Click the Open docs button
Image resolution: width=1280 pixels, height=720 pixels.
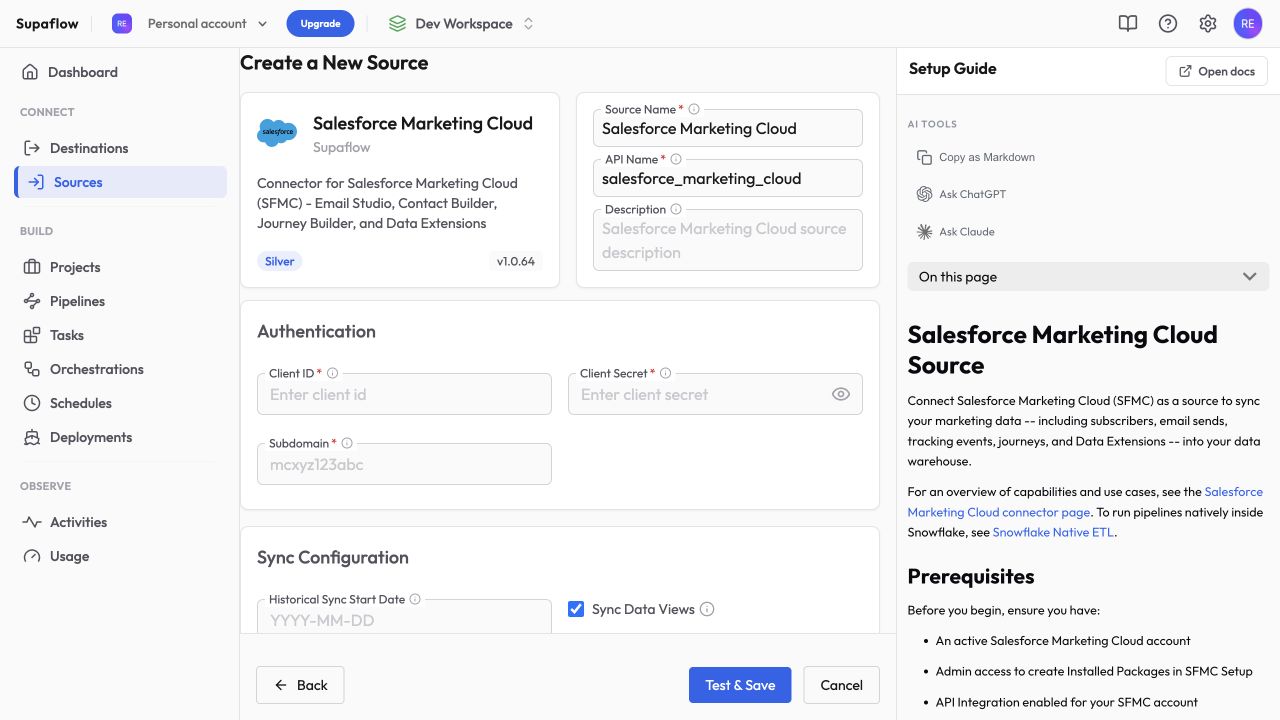pyautogui.click(x=1217, y=71)
